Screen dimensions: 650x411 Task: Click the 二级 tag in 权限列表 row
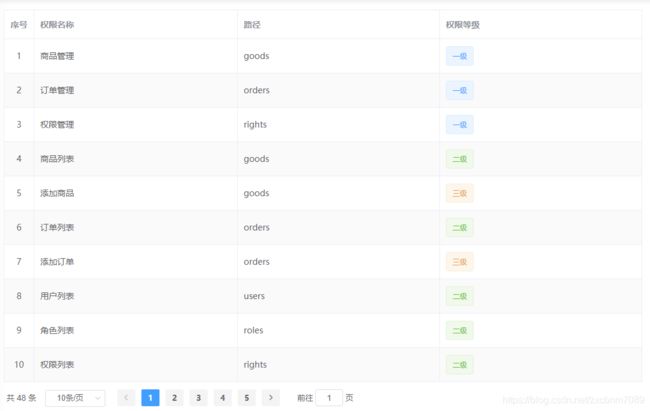(x=460, y=365)
